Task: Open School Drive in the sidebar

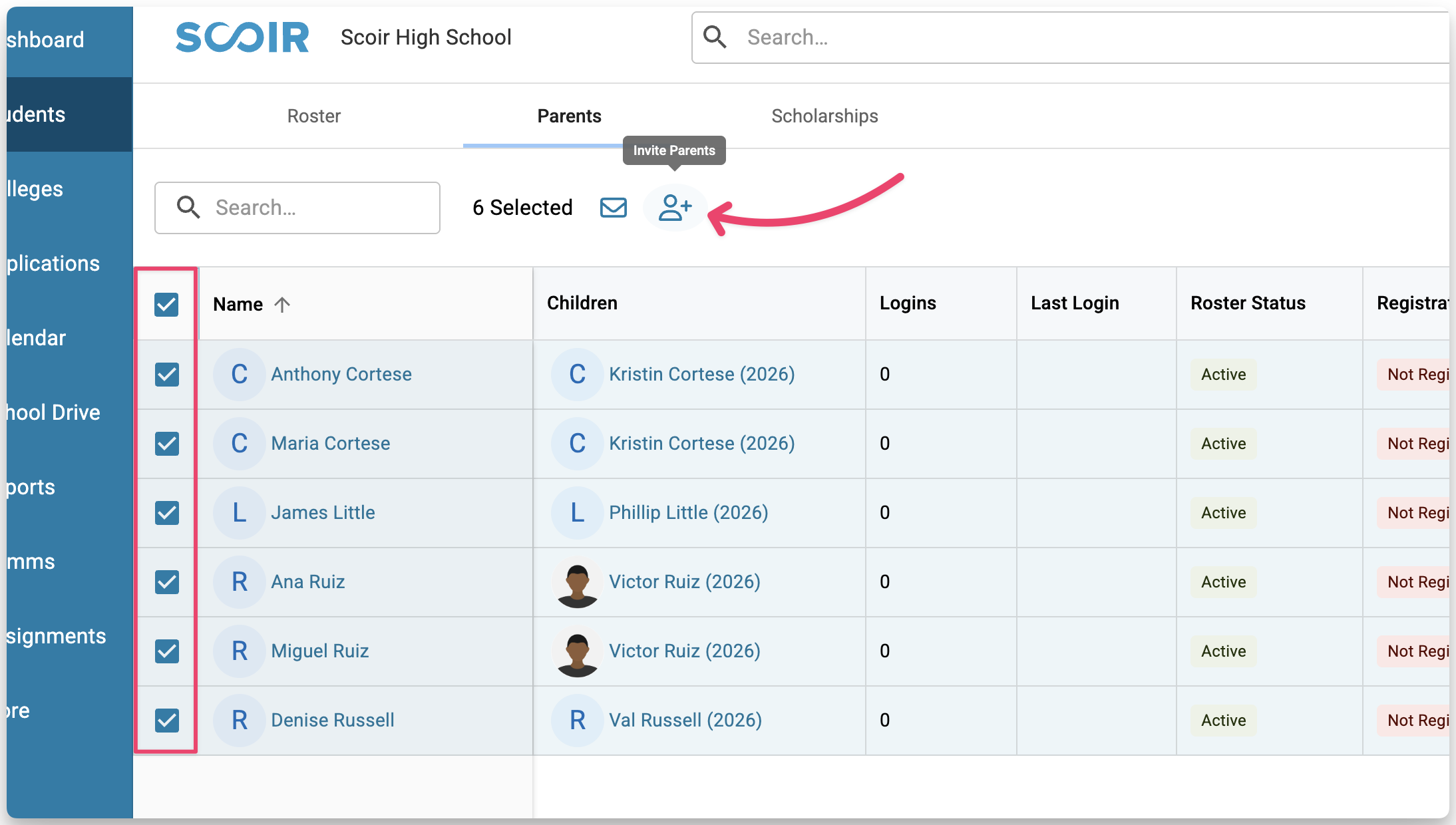Action: coord(53,412)
